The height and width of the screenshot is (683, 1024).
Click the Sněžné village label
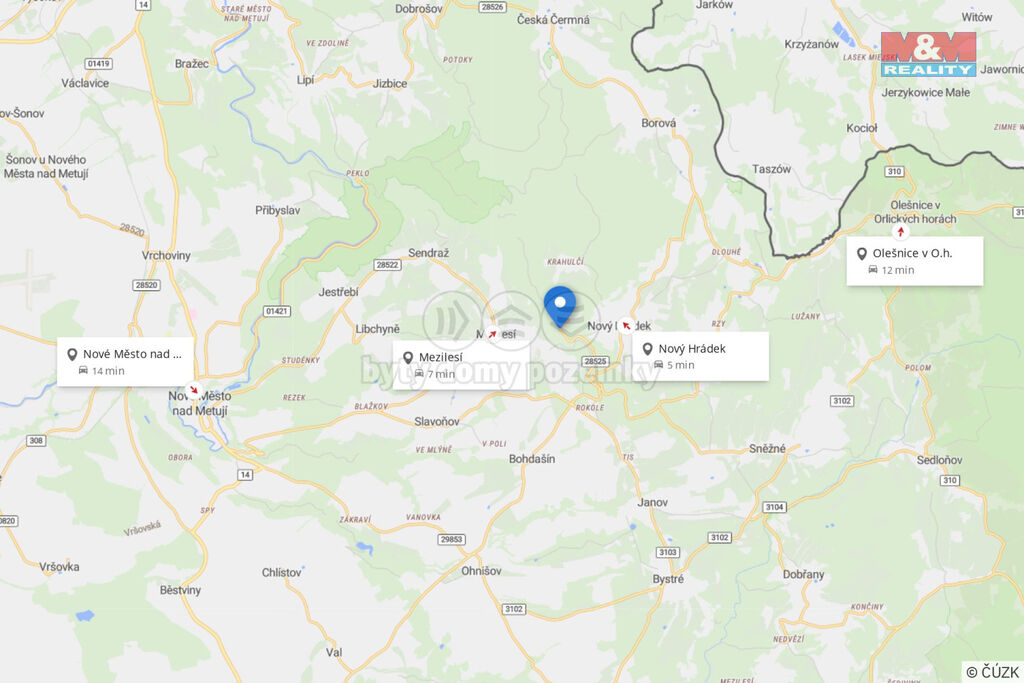767,449
